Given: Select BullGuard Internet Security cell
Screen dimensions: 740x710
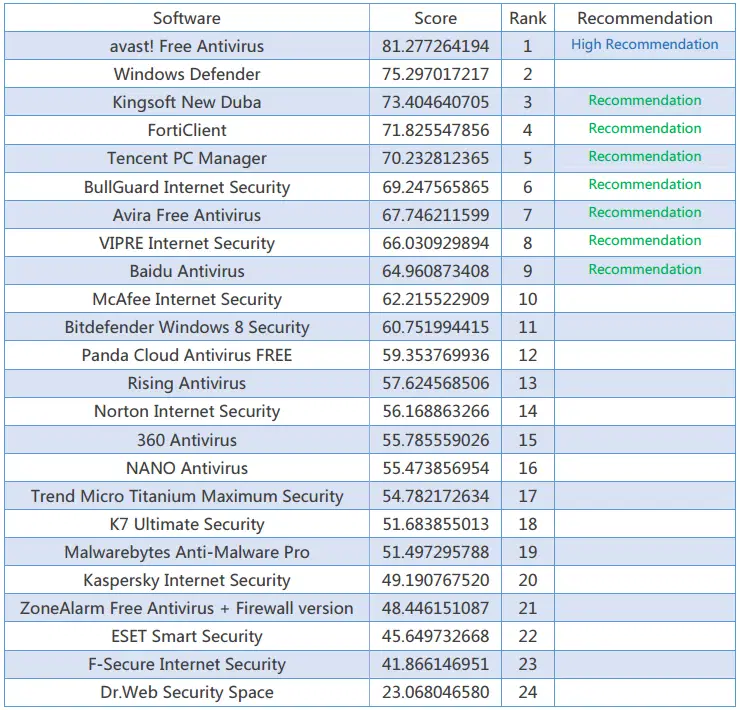Looking at the screenshot, I should pos(187,187).
